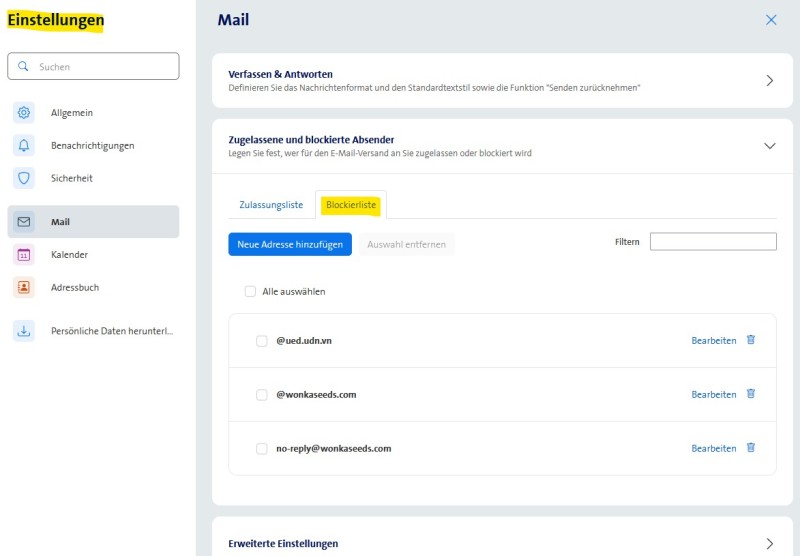The image size is (800, 556).
Task: Remove no-reply@wonkaseeds.com with the trash icon
Action: point(751,448)
